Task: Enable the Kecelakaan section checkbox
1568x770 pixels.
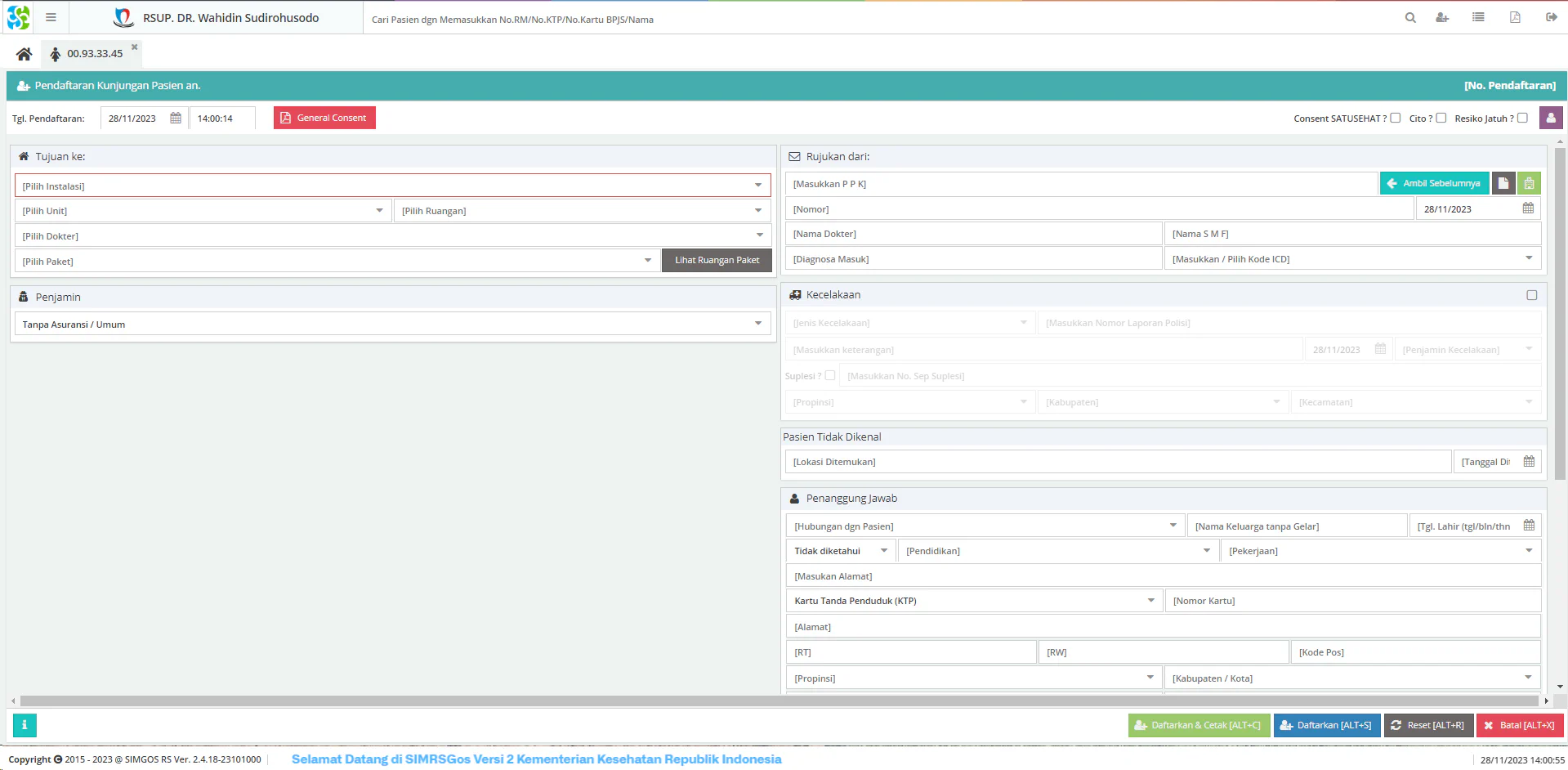Action: click(x=1532, y=295)
